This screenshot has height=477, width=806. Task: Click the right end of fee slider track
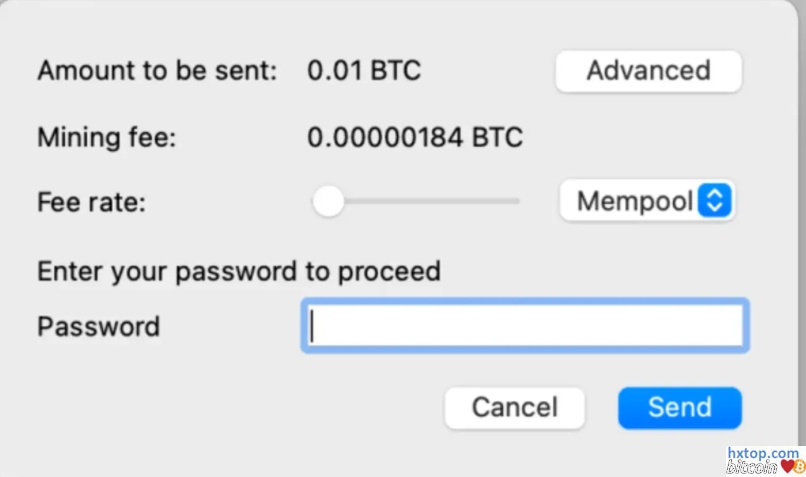click(x=515, y=202)
